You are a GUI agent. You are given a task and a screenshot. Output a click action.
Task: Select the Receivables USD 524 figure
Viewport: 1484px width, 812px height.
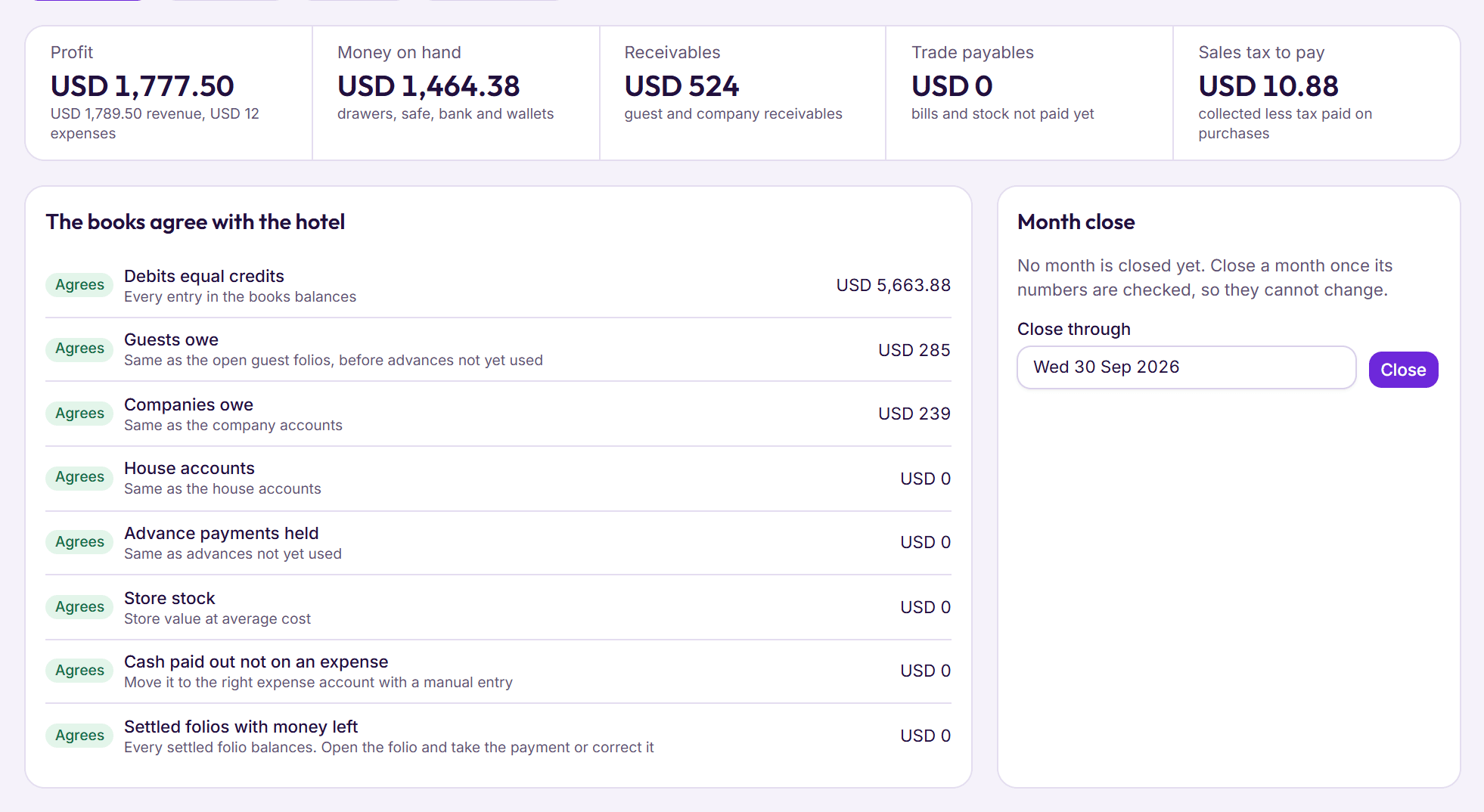click(681, 86)
